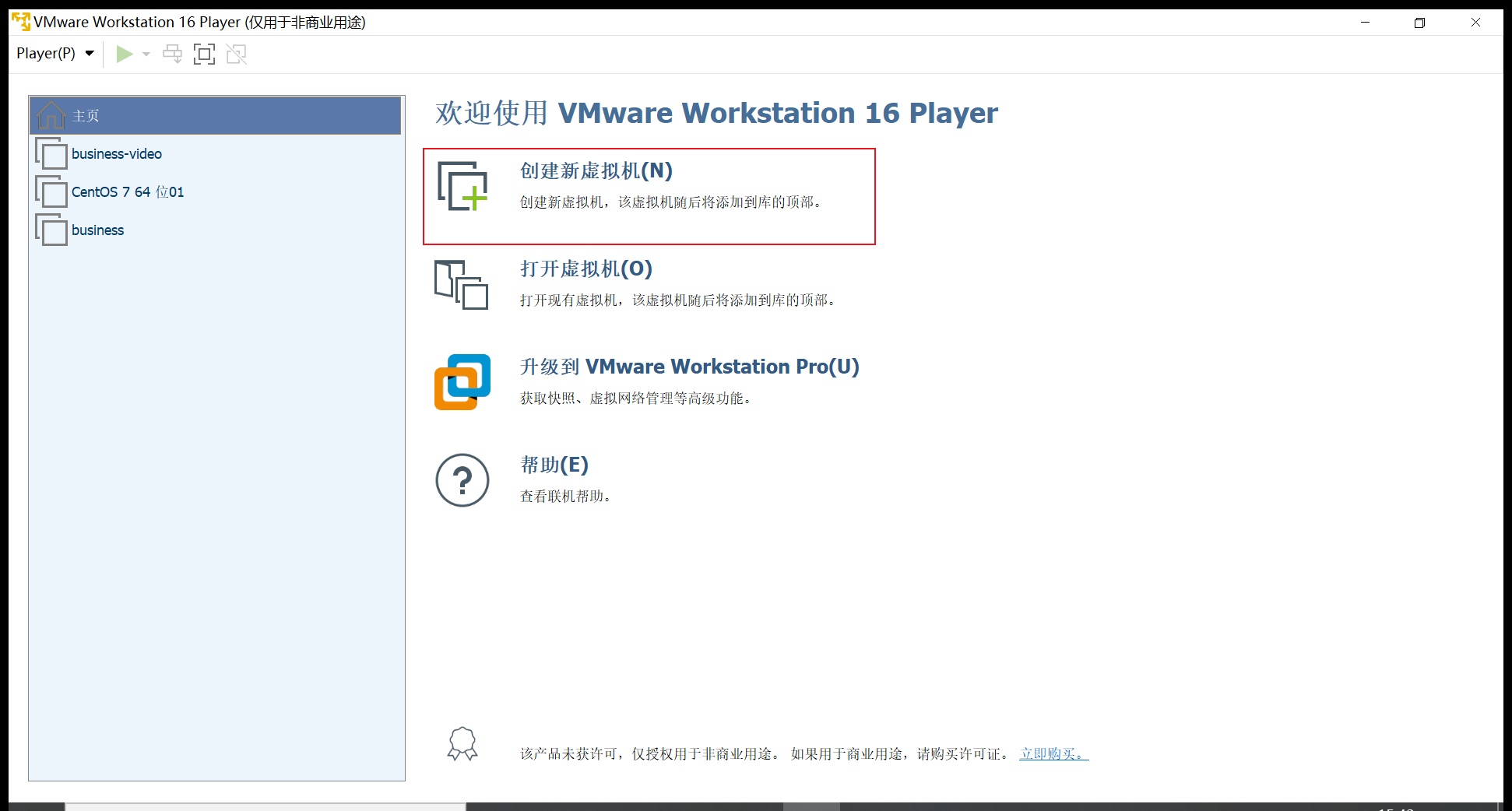
Task: Click the business-video VM icon
Action: [51, 153]
